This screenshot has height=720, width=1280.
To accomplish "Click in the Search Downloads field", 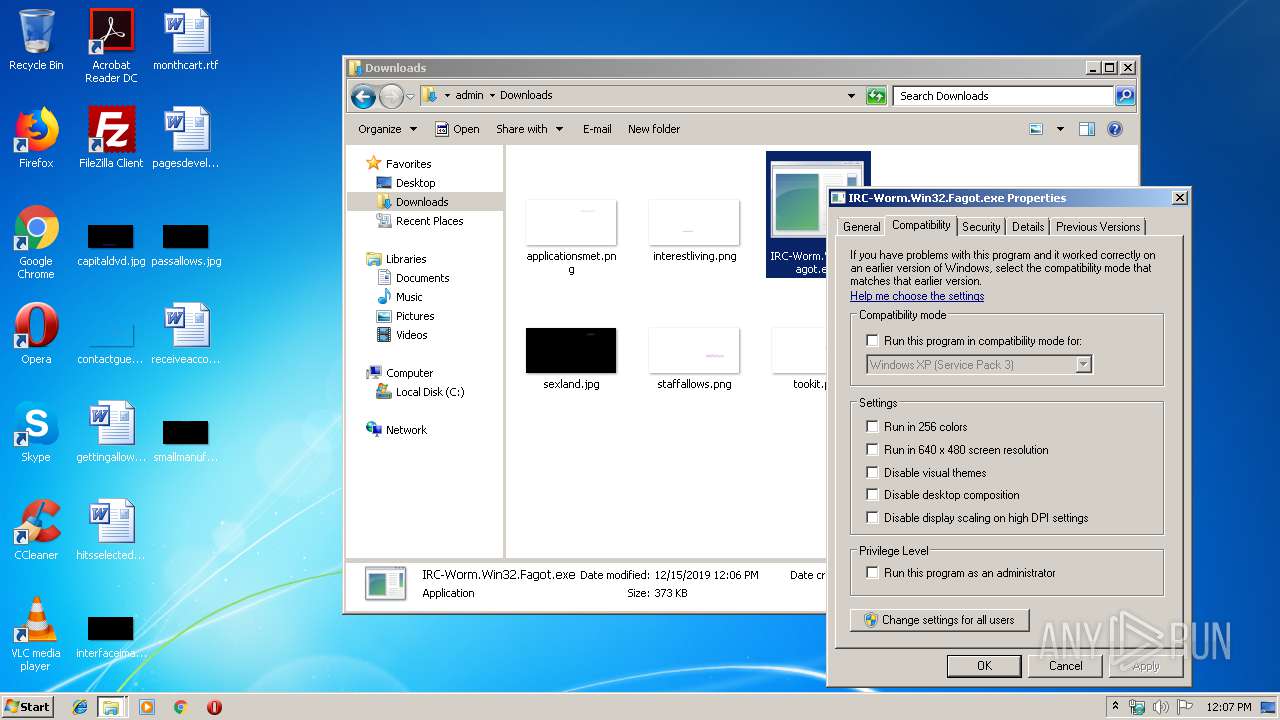I will [x=1003, y=96].
